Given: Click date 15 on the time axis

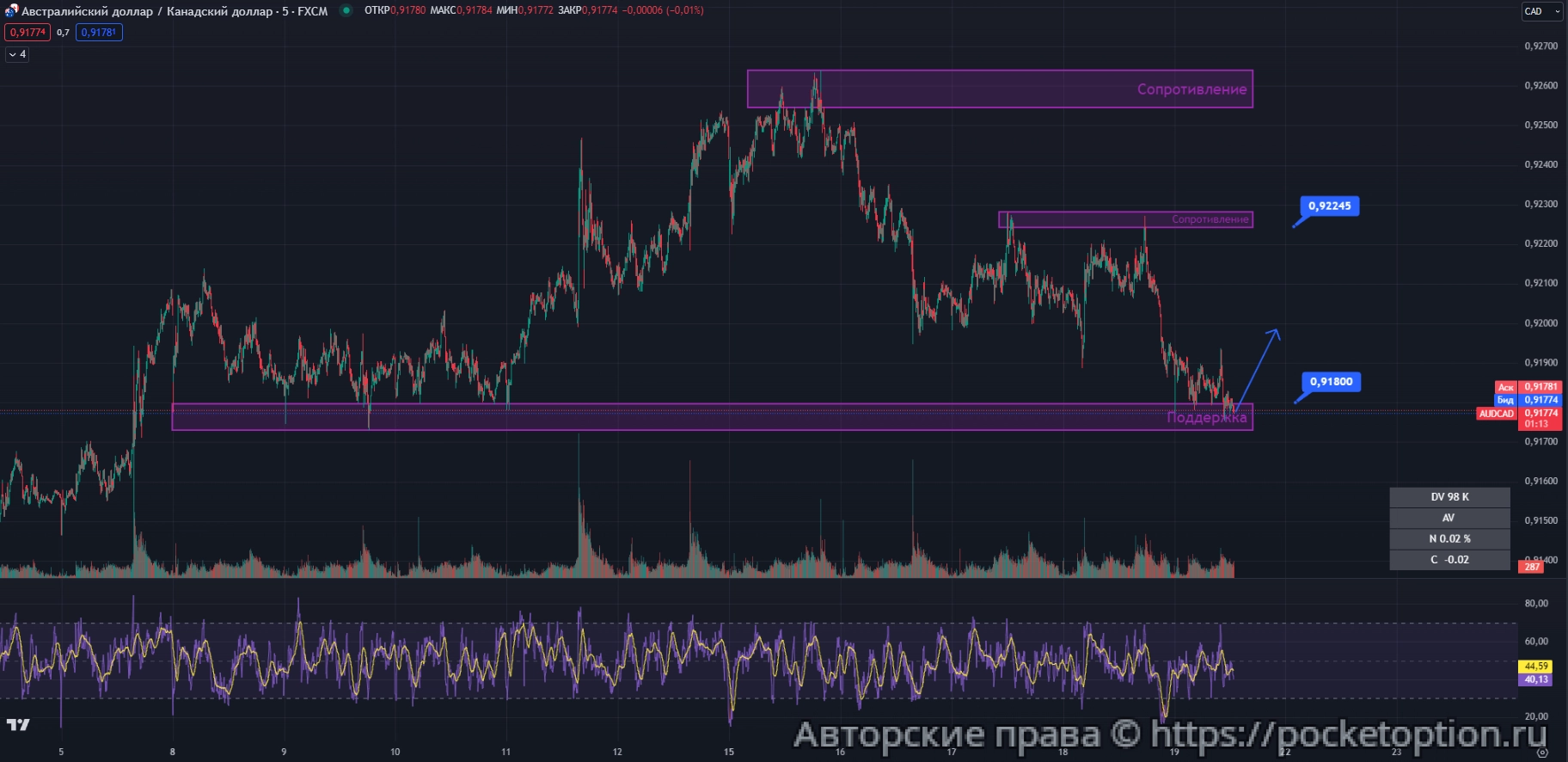Looking at the screenshot, I should [729, 752].
